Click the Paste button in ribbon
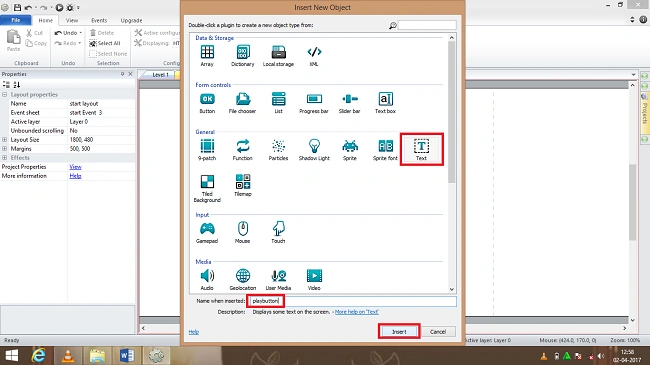Image resolution: width=650 pixels, height=365 pixels. [x=13, y=41]
